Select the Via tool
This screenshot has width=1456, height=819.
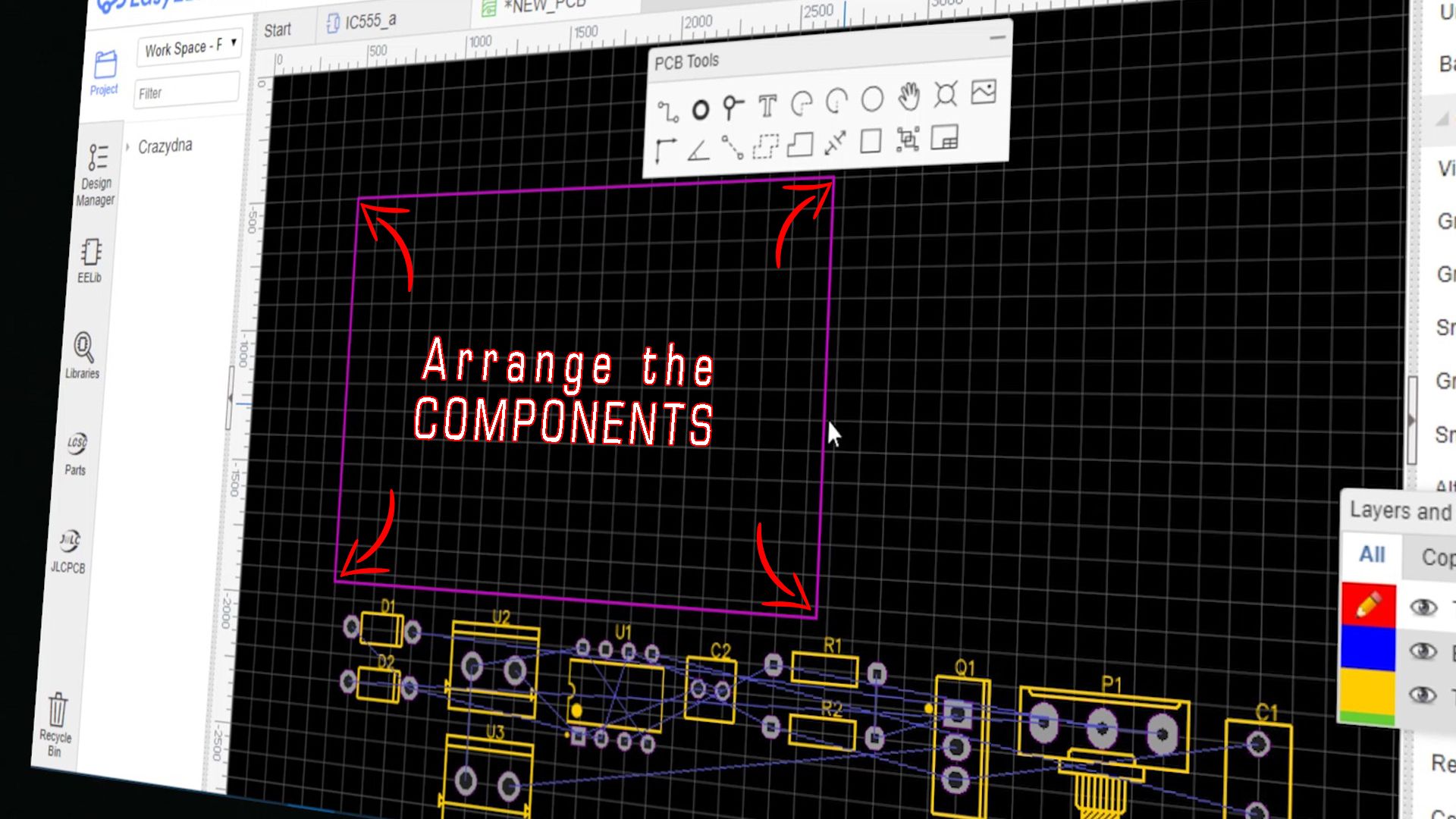(x=701, y=108)
